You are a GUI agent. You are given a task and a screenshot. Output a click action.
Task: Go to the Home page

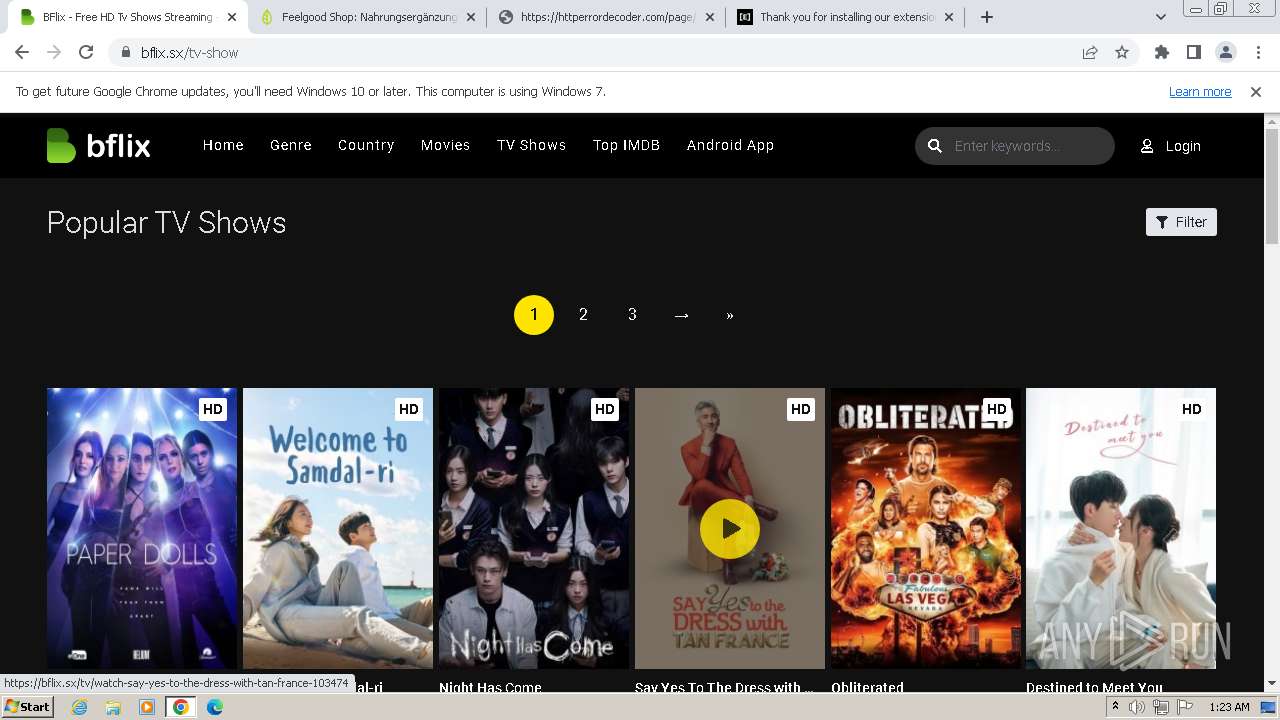[223, 145]
